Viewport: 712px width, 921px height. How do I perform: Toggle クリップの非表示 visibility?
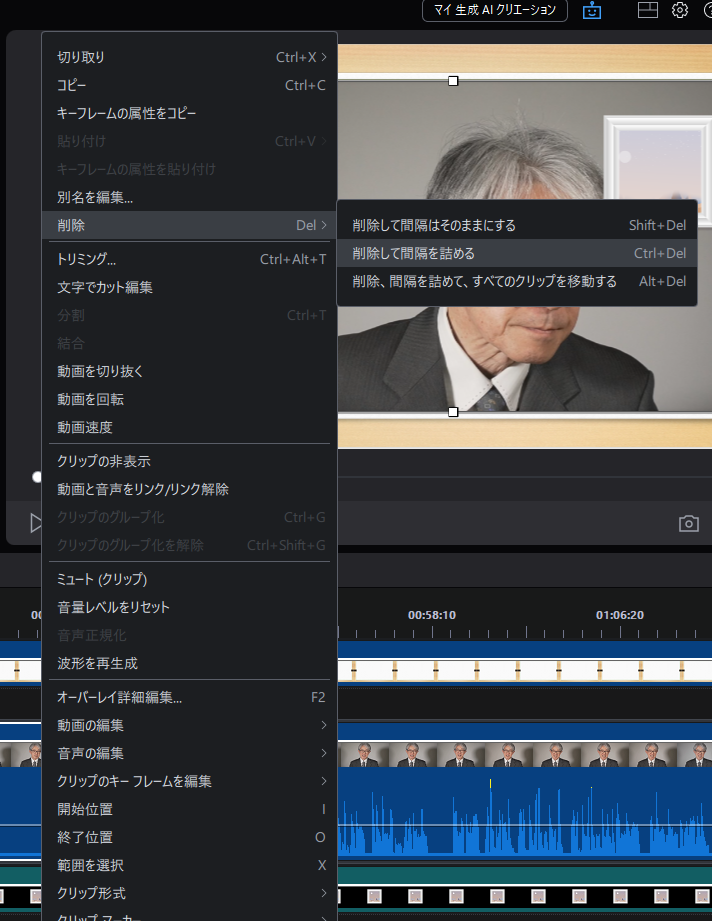(x=104, y=461)
